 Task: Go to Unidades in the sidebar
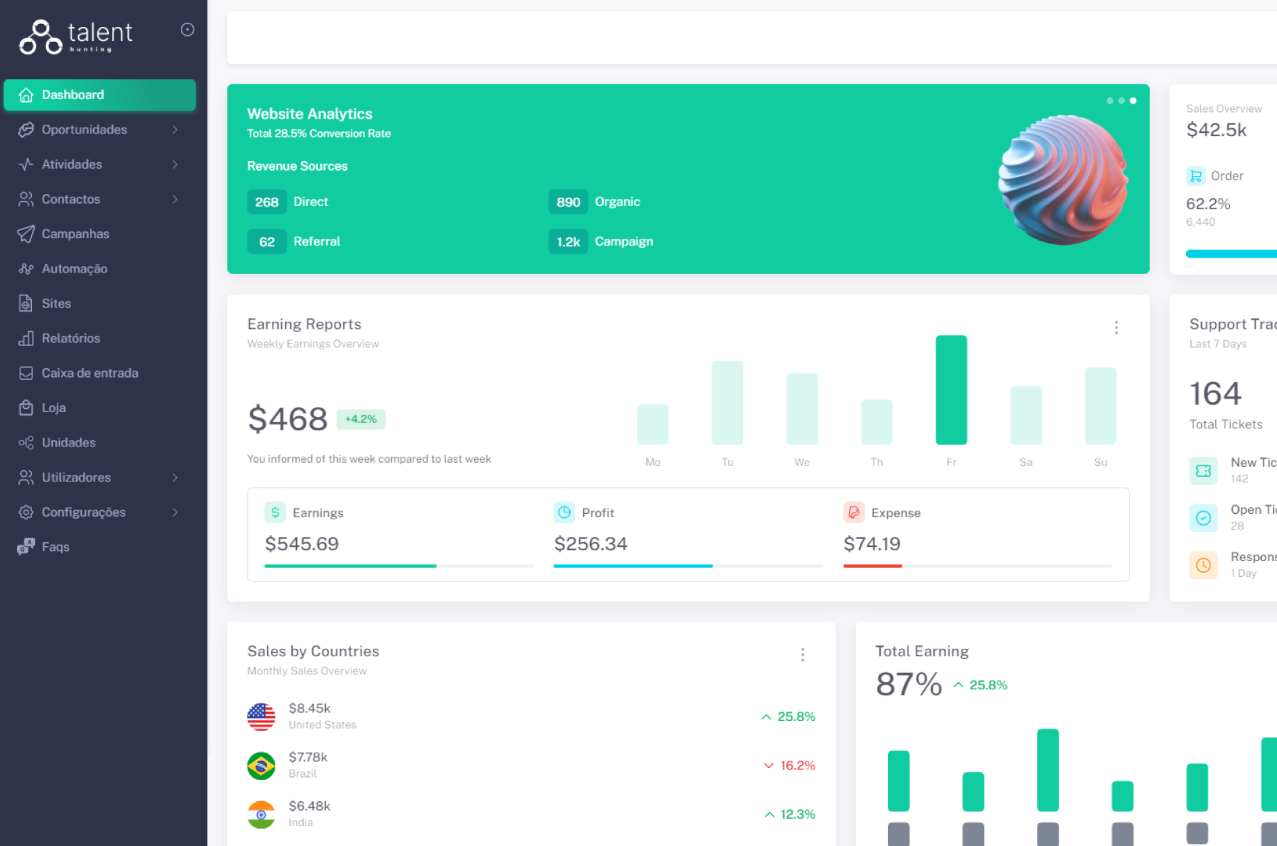[68, 443]
